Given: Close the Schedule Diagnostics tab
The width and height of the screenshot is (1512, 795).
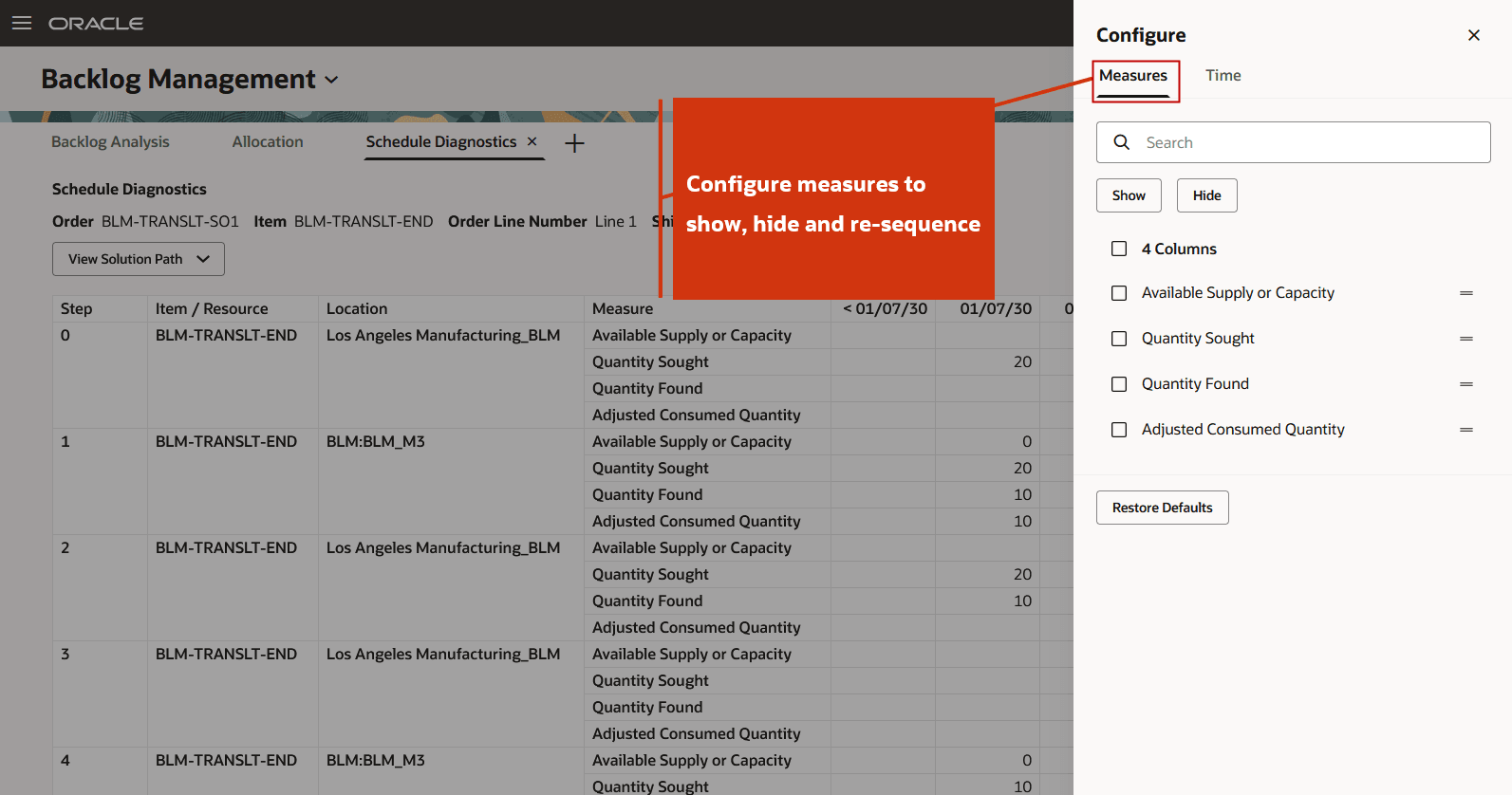Looking at the screenshot, I should [x=532, y=141].
